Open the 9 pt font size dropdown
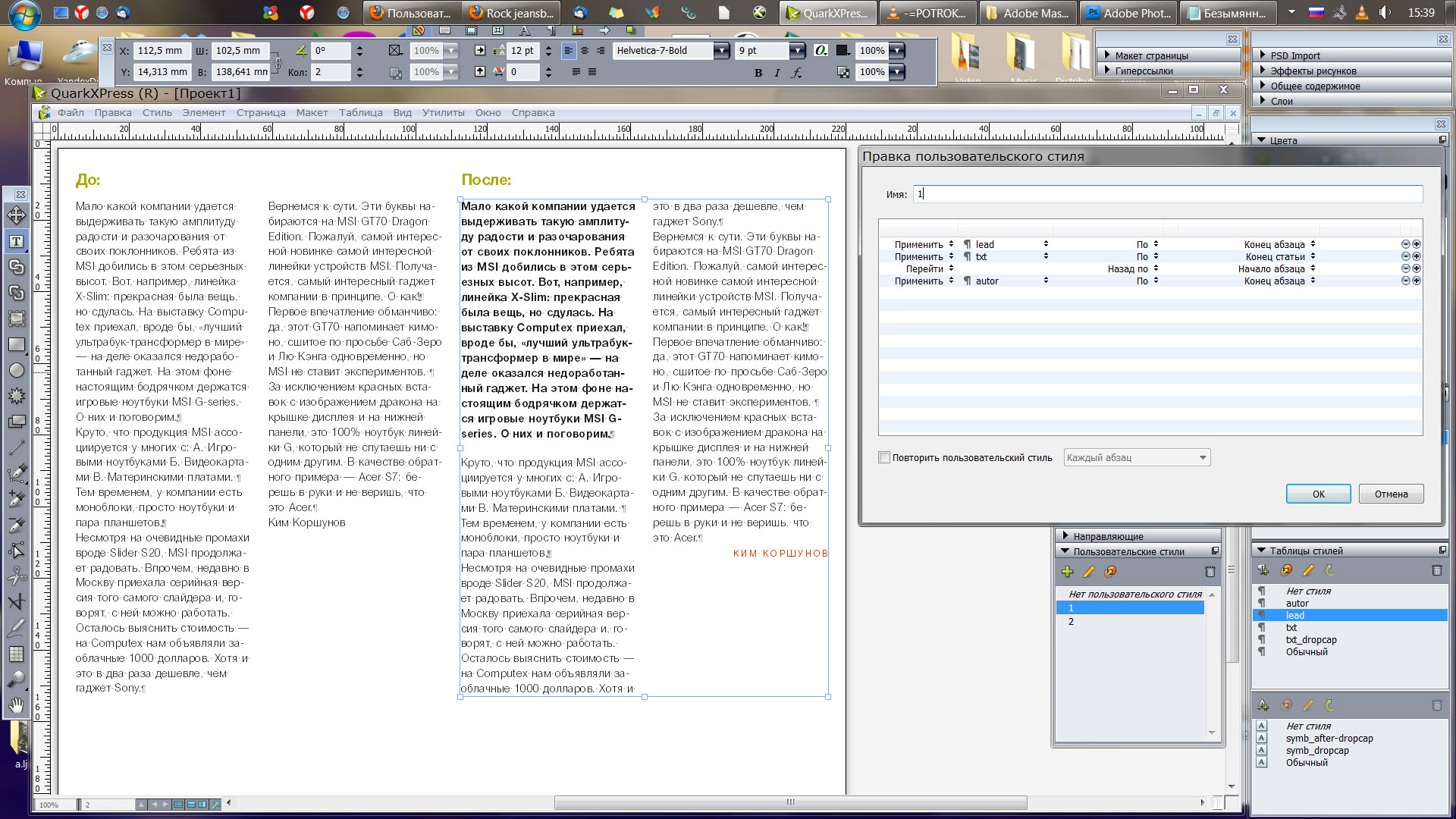This screenshot has width=1456, height=819. click(796, 51)
